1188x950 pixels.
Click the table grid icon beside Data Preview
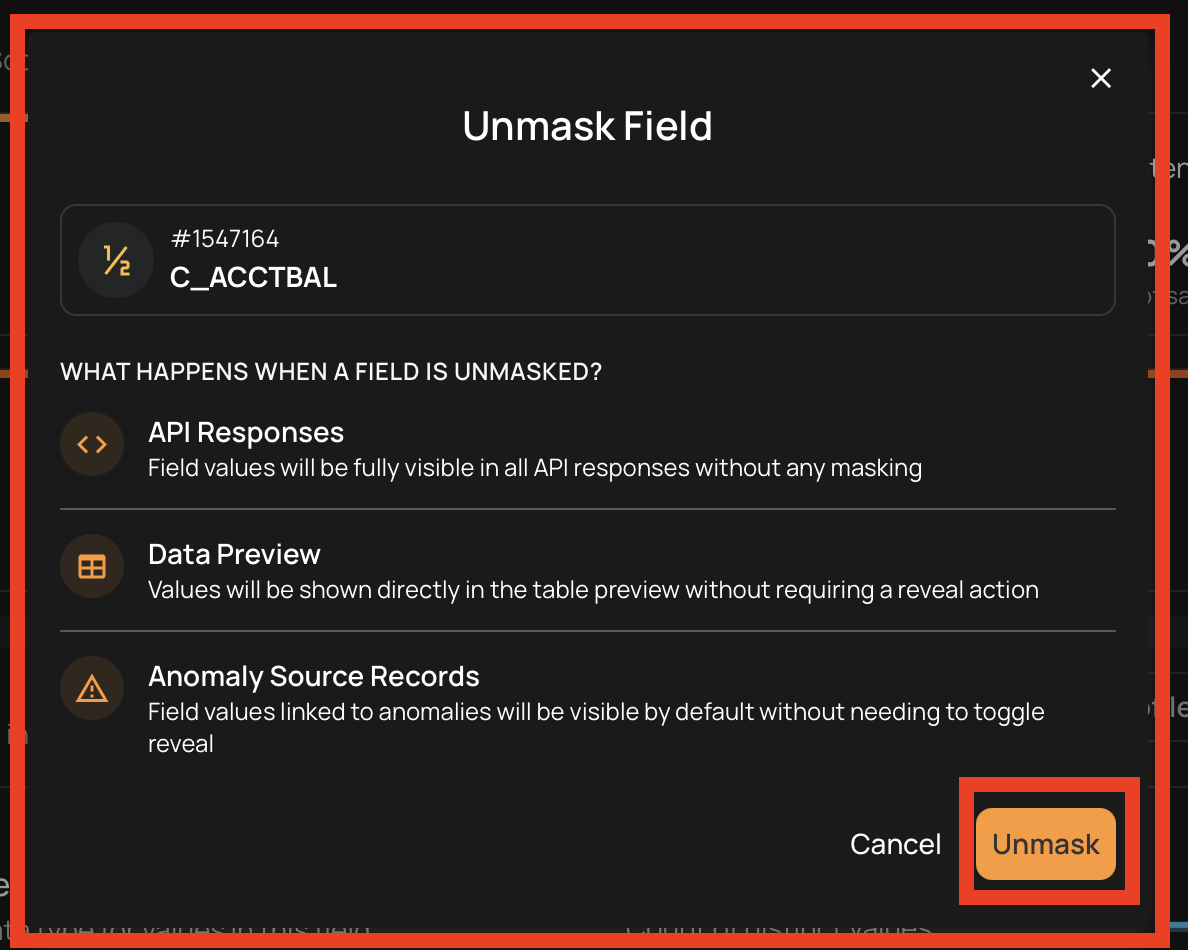click(92, 566)
